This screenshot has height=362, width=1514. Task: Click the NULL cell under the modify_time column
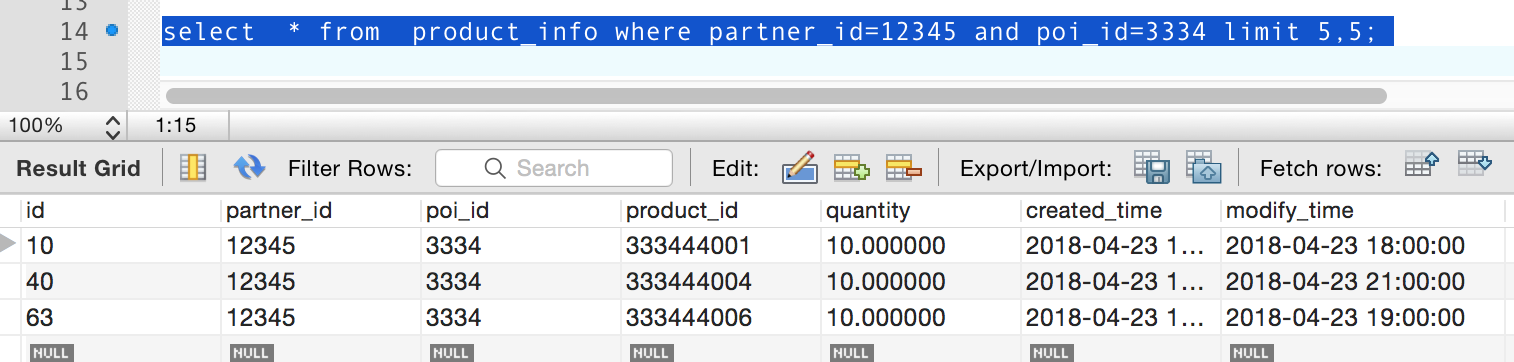(x=1251, y=352)
